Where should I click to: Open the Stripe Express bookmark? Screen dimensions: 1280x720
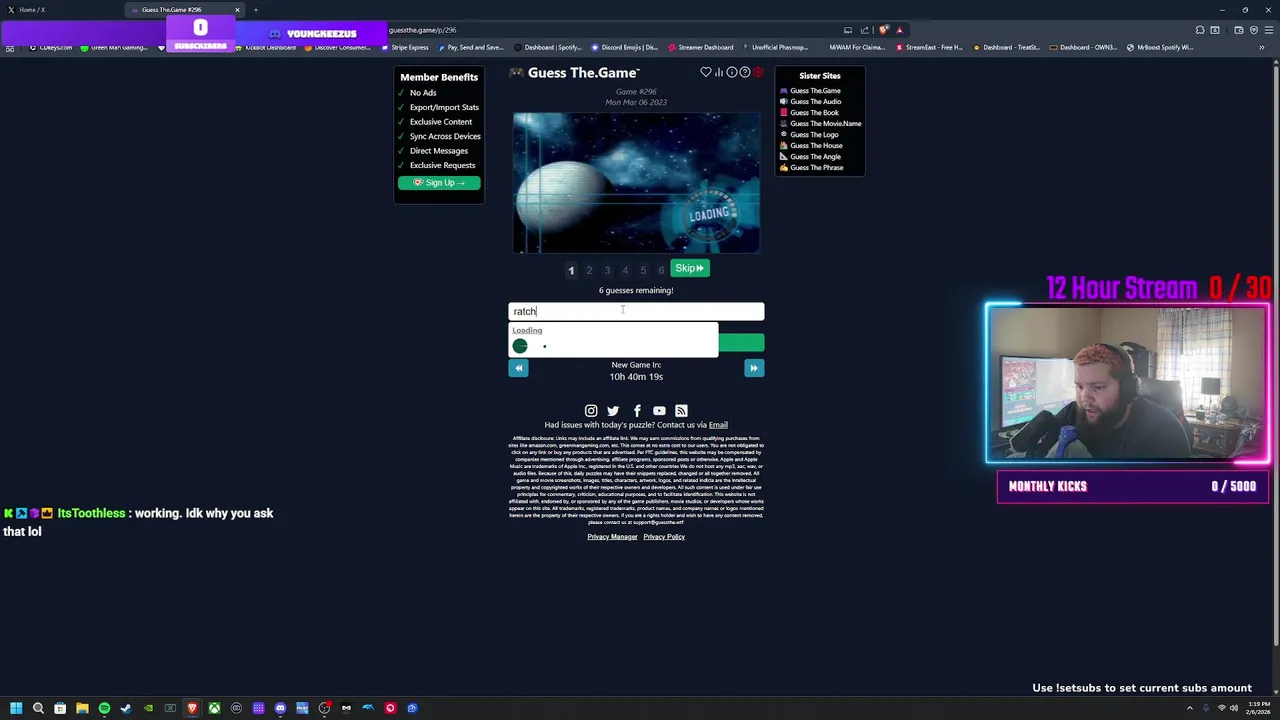coord(405,47)
